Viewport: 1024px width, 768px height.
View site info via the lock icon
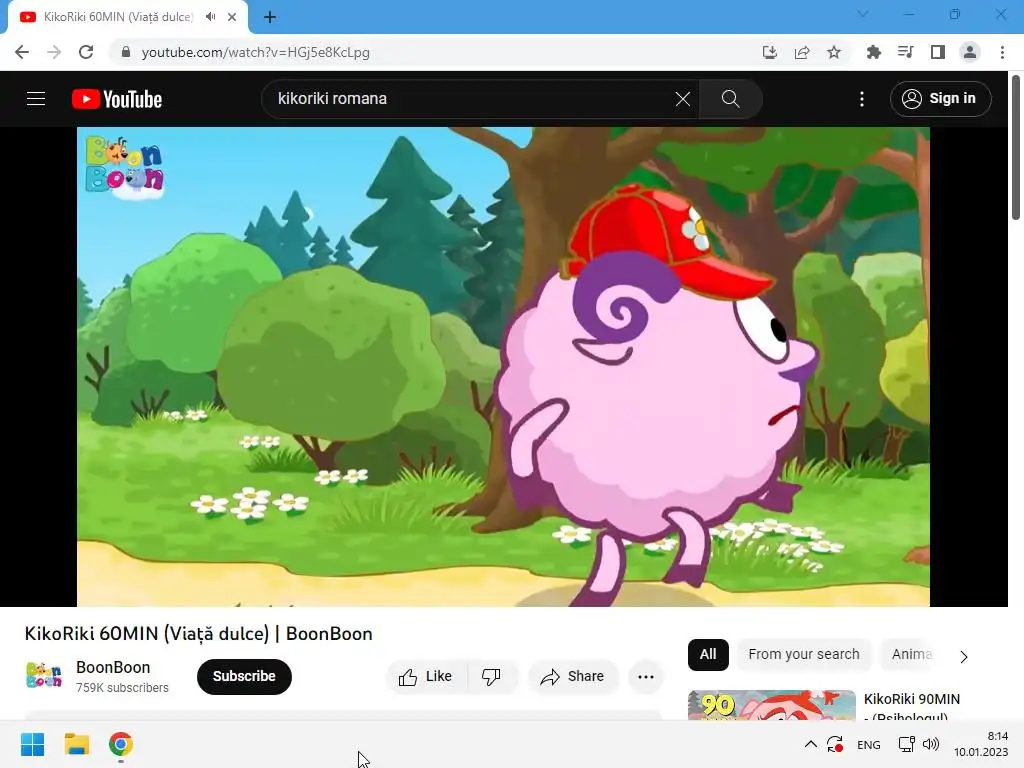click(126, 52)
